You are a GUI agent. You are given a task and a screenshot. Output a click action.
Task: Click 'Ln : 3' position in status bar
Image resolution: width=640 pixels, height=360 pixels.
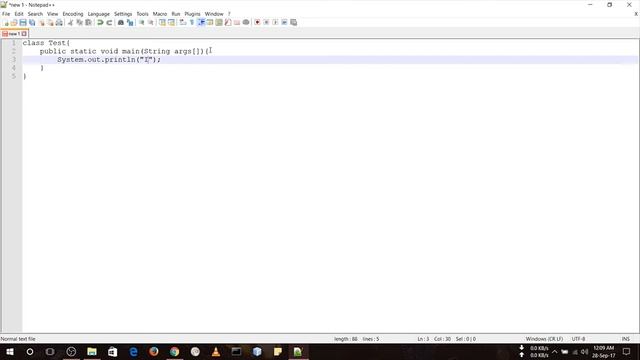point(423,339)
